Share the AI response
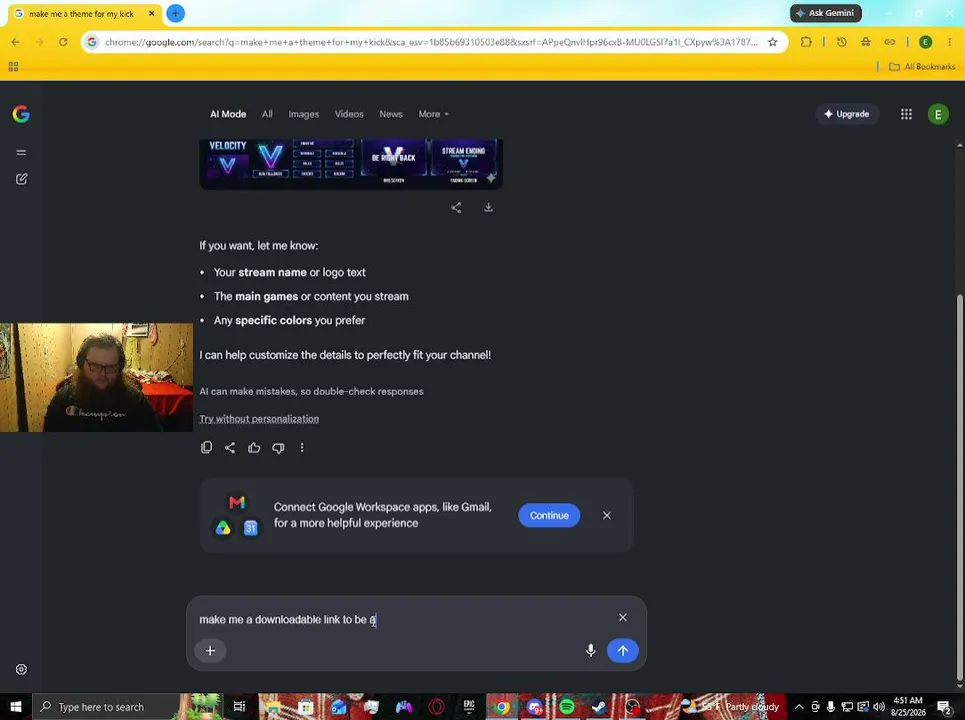 [x=230, y=447]
